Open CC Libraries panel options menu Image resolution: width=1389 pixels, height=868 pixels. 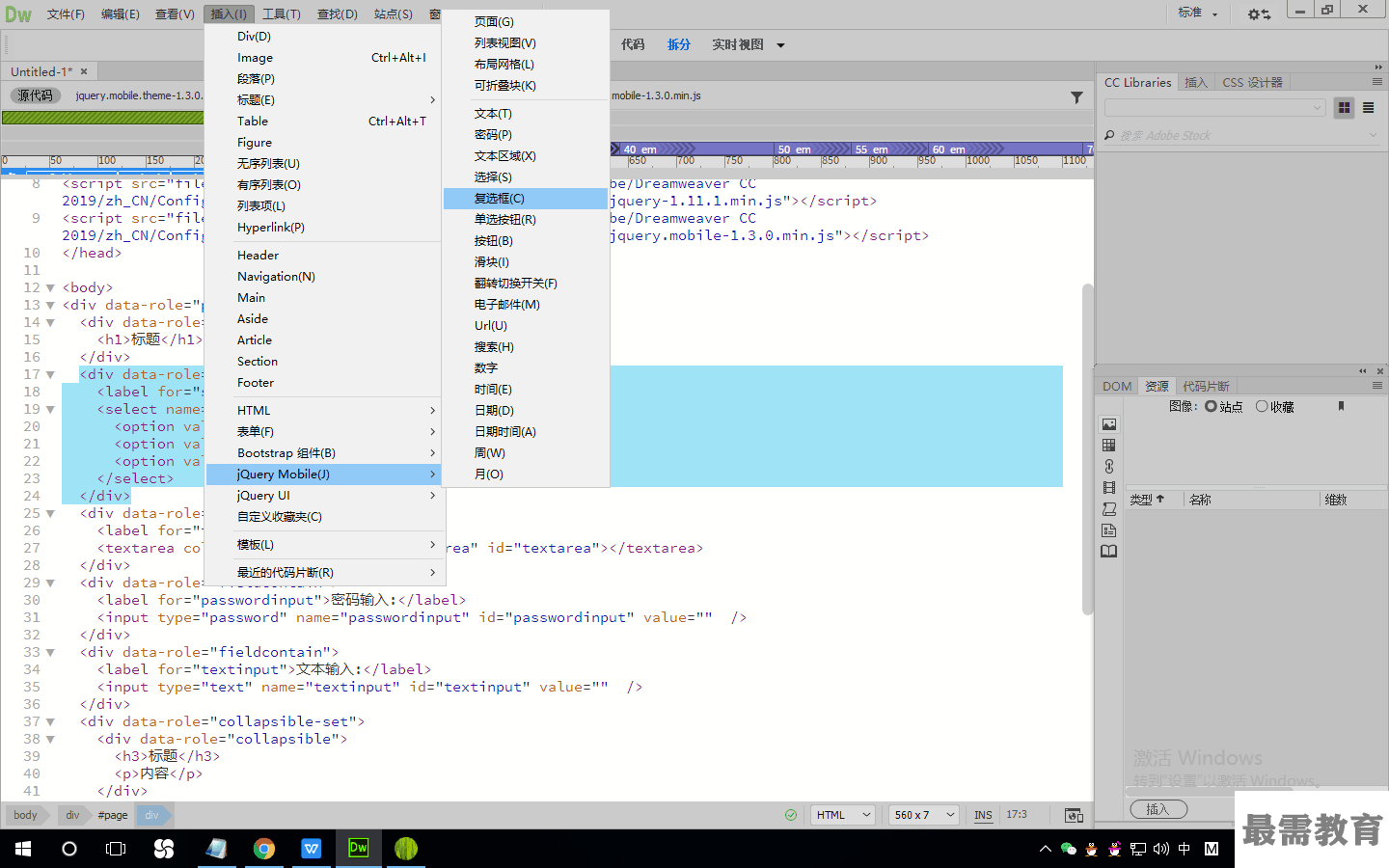coord(1377,82)
